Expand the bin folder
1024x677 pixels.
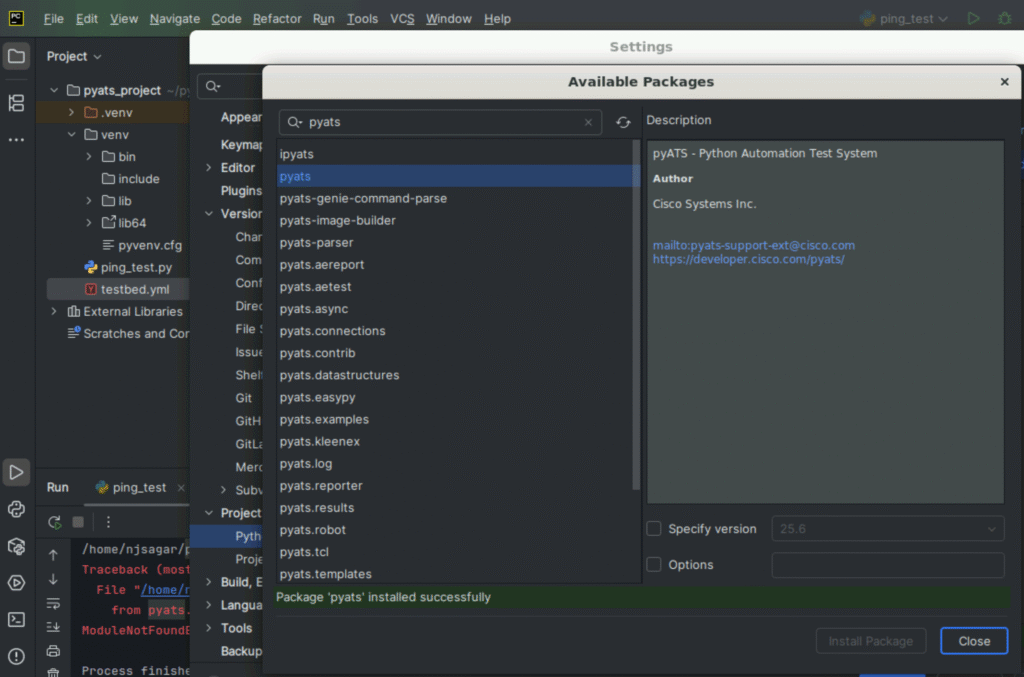(x=89, y=157)
